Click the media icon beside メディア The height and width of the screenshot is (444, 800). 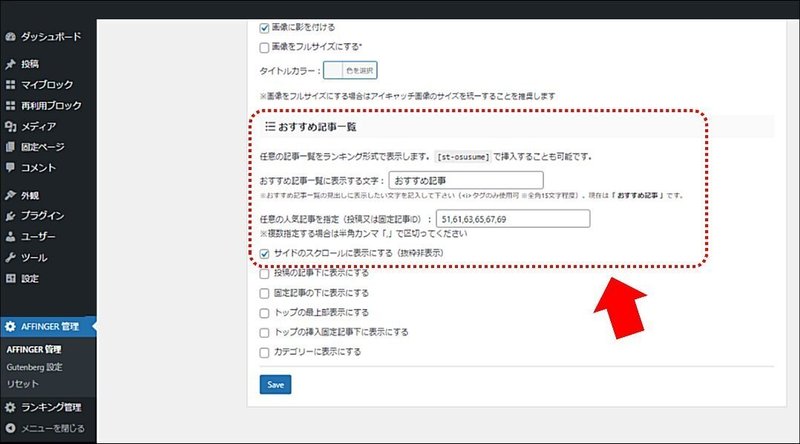pyautogui.click(x=10, y=126)
